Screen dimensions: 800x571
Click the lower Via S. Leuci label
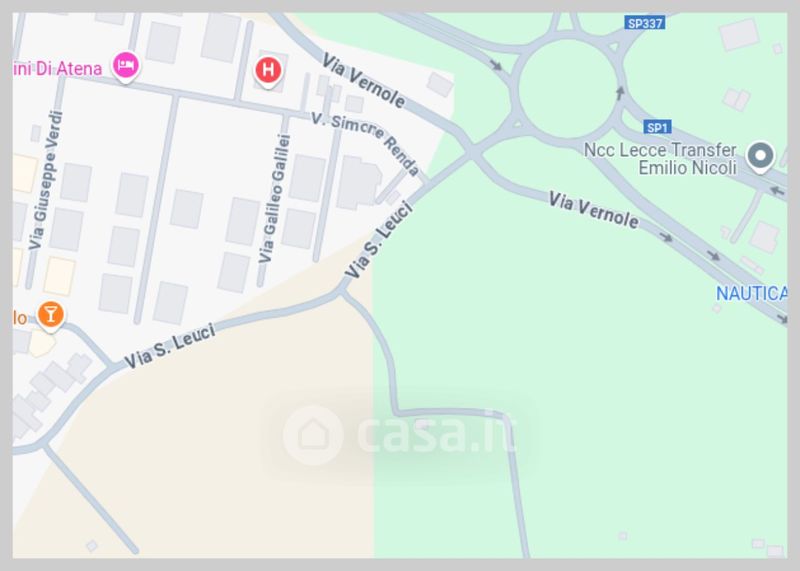(x=170, y=346)
